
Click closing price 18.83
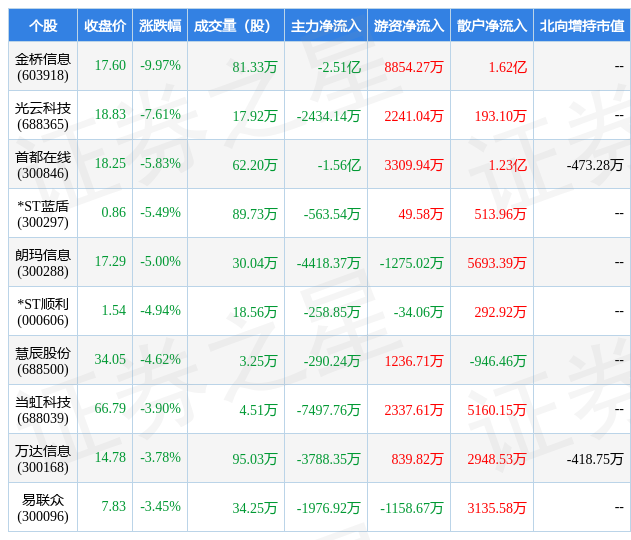(x=110, y=114)
